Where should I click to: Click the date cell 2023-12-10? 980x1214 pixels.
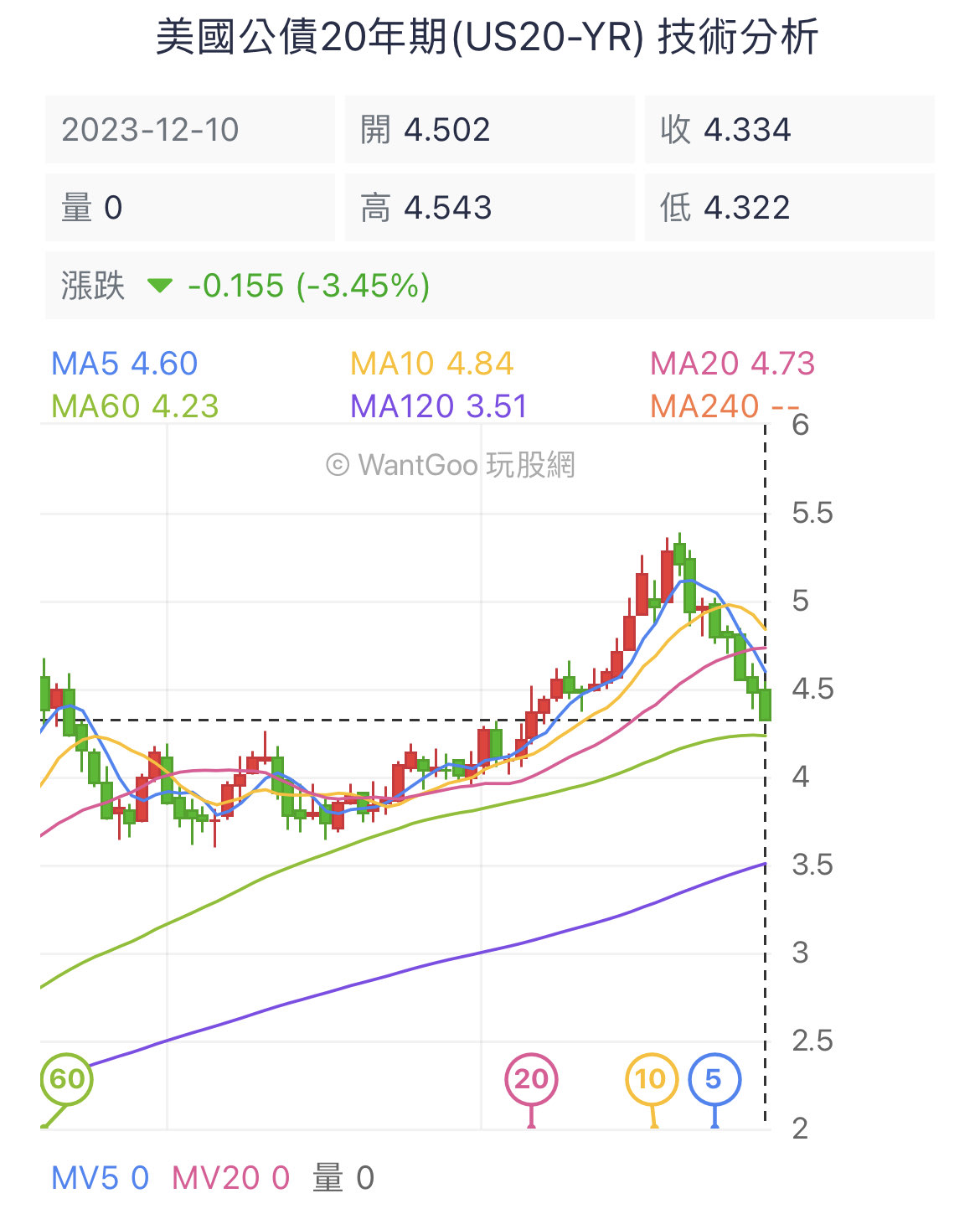[190, 130]
